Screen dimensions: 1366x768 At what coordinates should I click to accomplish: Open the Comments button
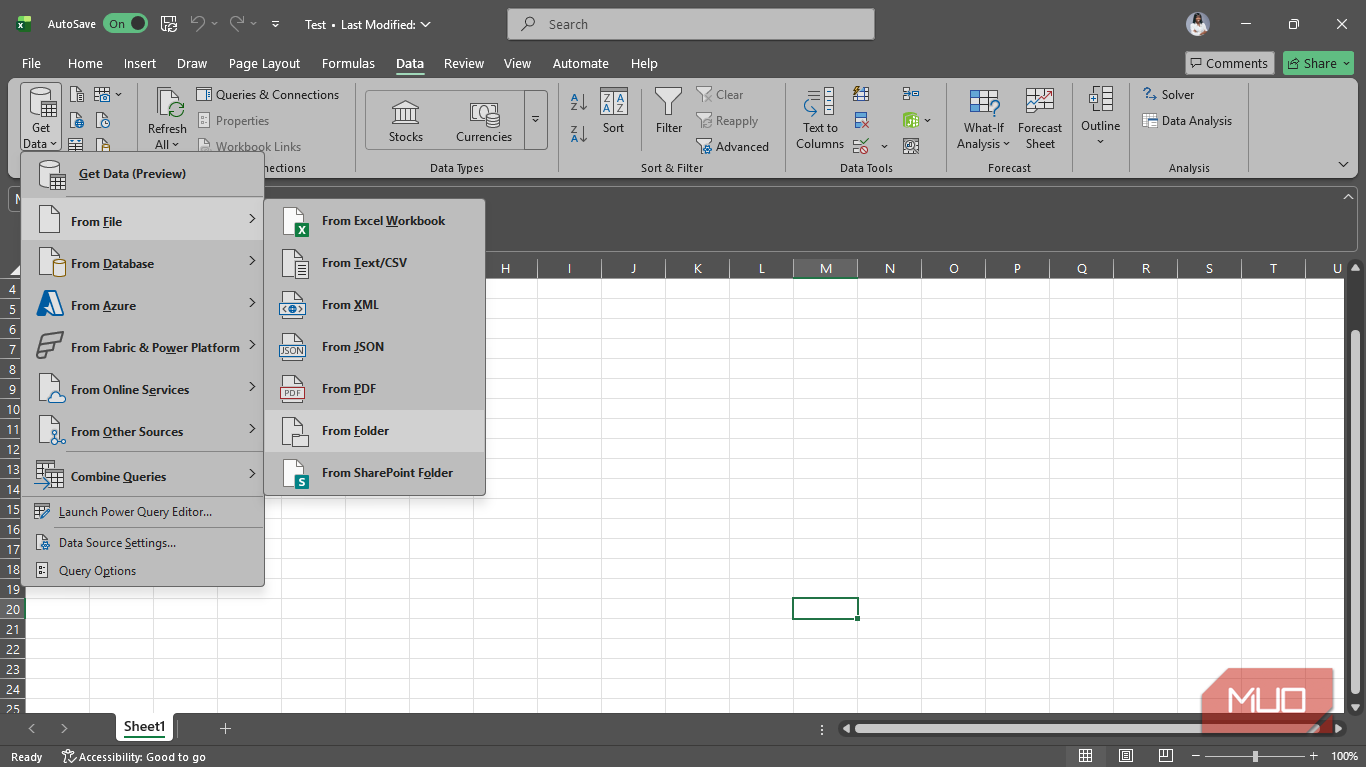(1229, 63)
